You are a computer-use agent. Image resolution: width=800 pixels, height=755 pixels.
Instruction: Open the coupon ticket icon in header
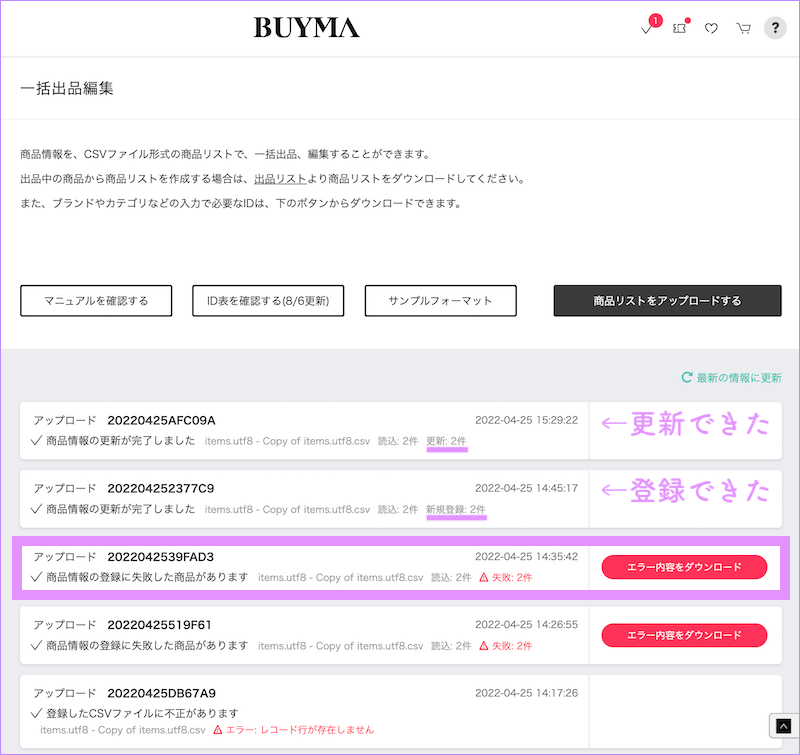click(680, 29)
